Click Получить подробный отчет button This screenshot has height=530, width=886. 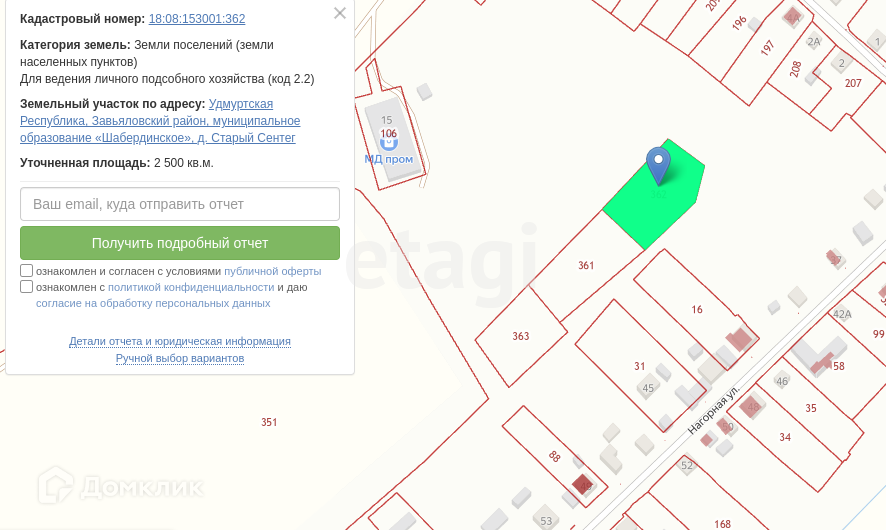[x=180, y=243]
